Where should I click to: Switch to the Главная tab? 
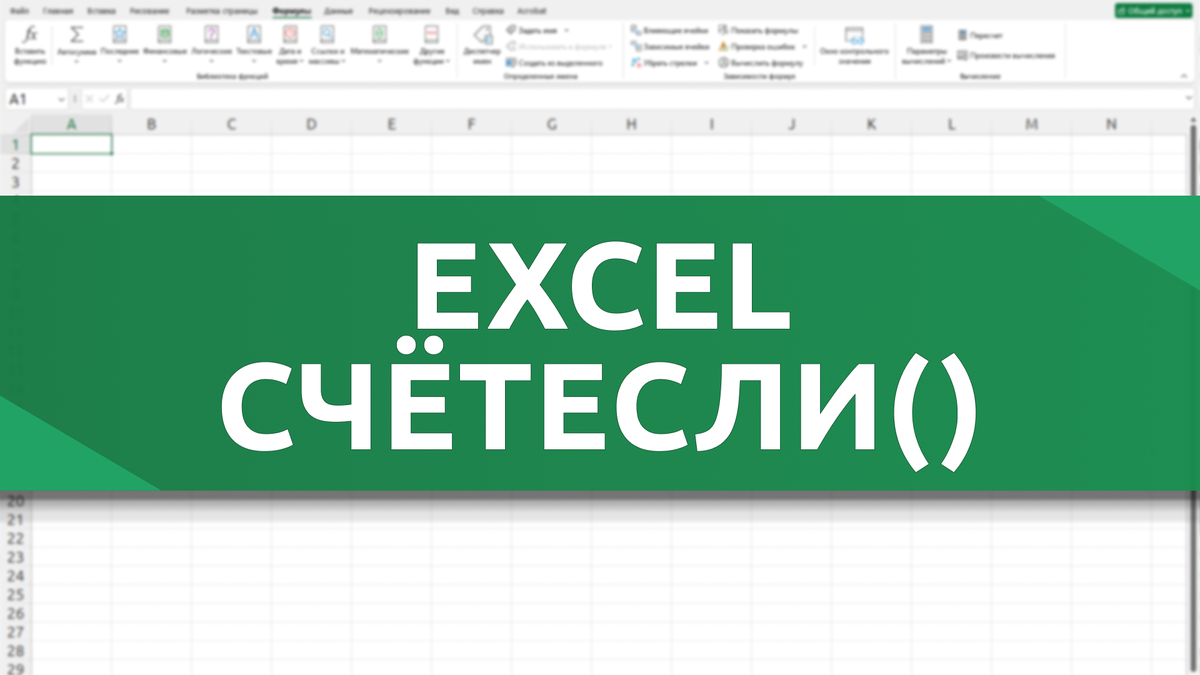(x=58, y=9)
